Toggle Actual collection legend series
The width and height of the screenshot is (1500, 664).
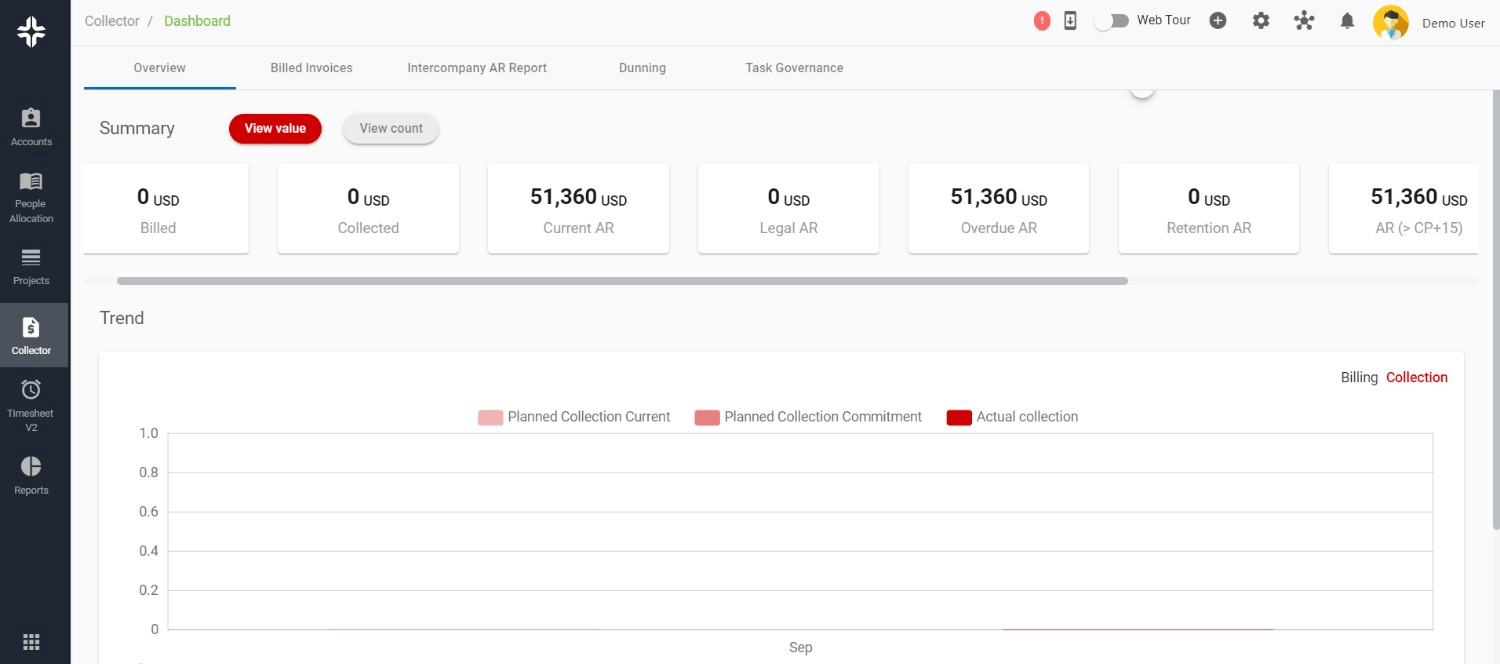1012,417
